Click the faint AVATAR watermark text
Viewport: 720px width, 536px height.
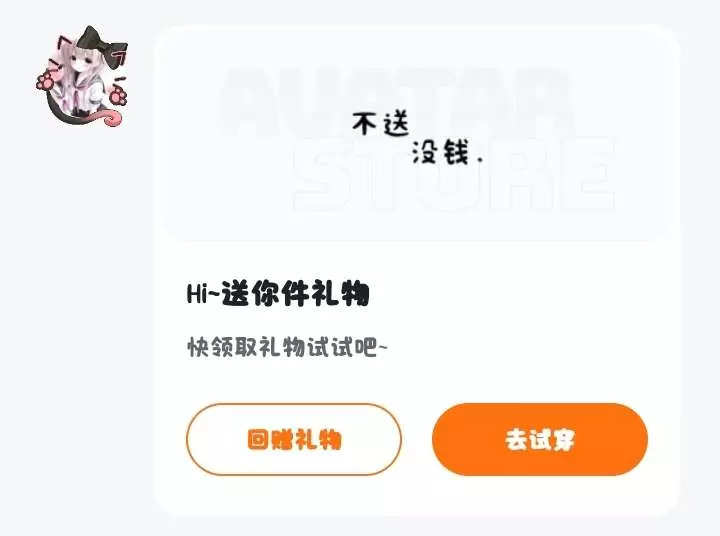(397, 102)
